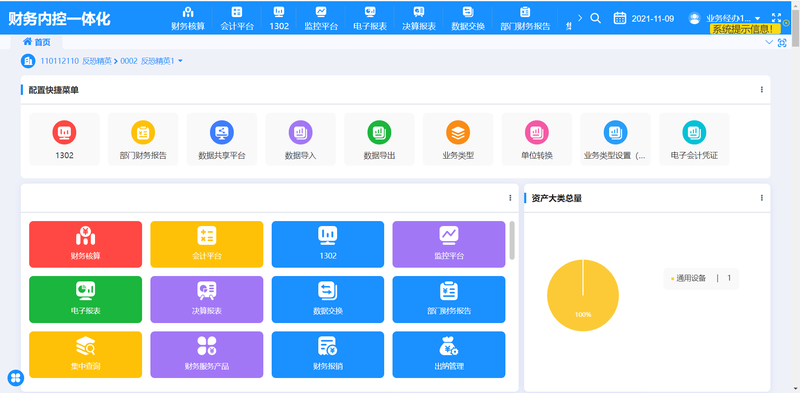Open 电子报表 in the top navigation bar

[x=370, y=18]
